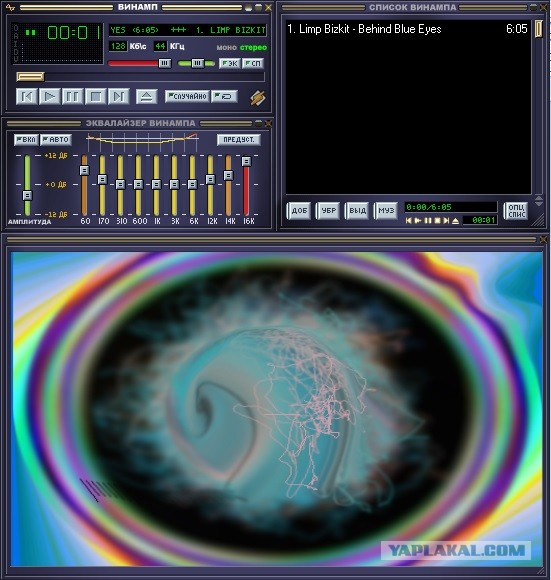Click the V visualization letter in clutterbar
This screenshot has height=580, width=551.
click(16, 58)
